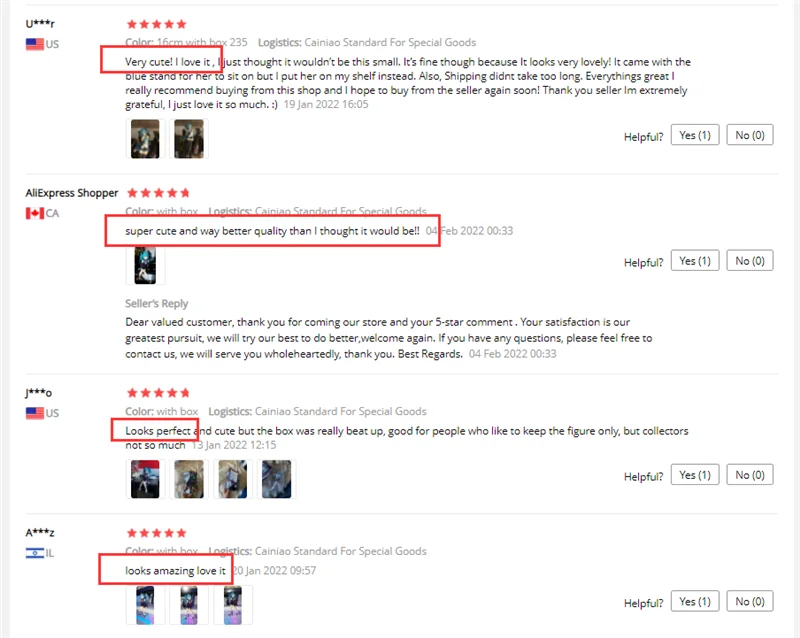800x638 pixels.
Task: Click the Israel flag icon under A***z
Action: tap(35, 553)
